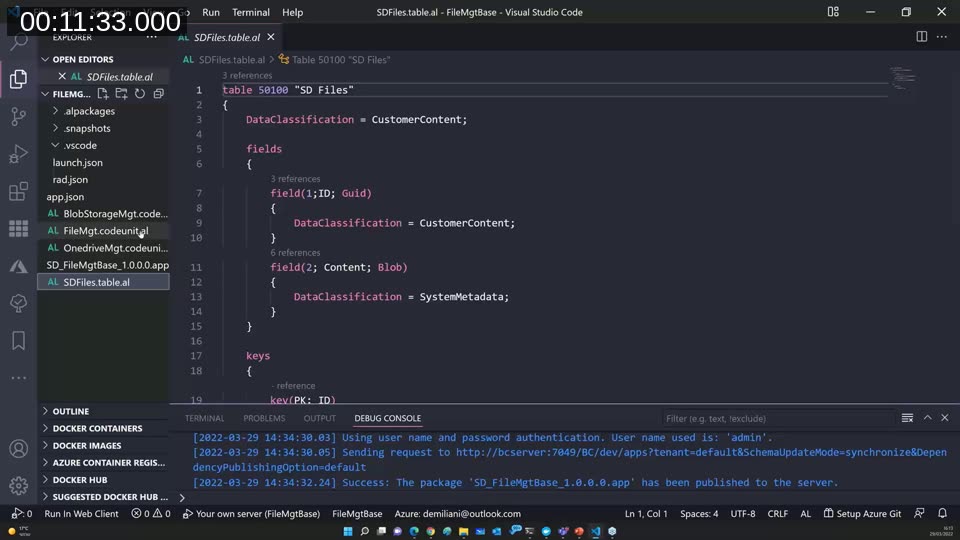The image size is (960, 540).
Task: Maximize the panel with chevron up
Action: tap(928, 418)
